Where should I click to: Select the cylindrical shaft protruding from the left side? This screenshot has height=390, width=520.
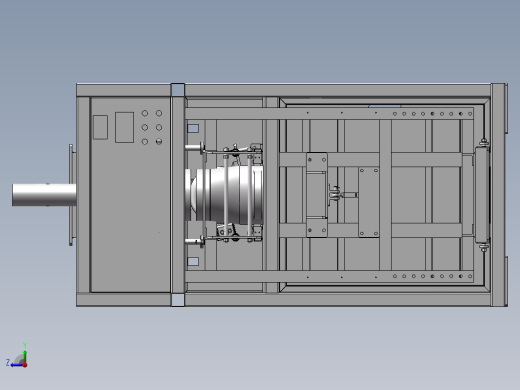click(x=44, y=195)
